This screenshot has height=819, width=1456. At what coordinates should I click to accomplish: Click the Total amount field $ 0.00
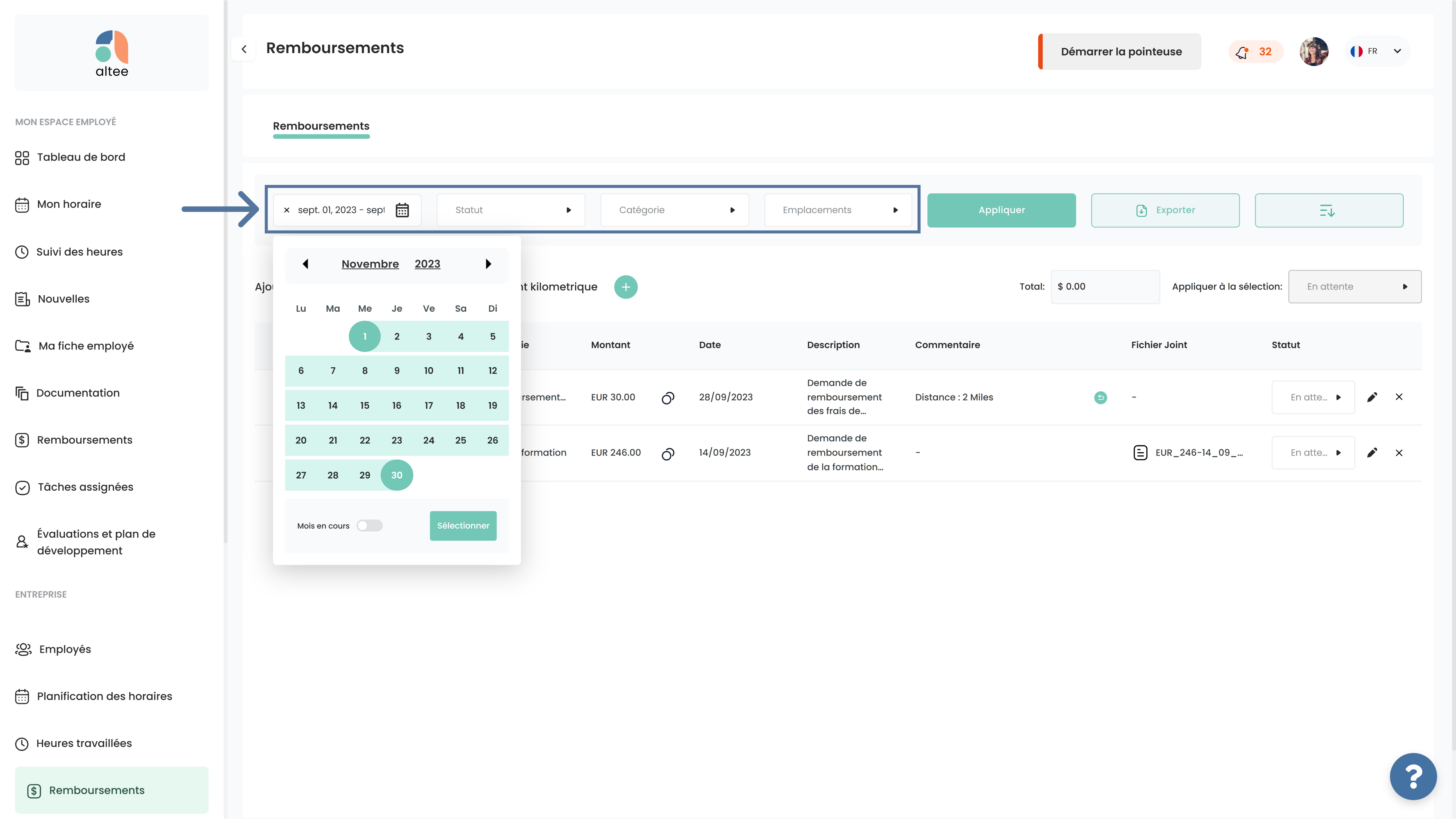click(x=1105, y=287)
